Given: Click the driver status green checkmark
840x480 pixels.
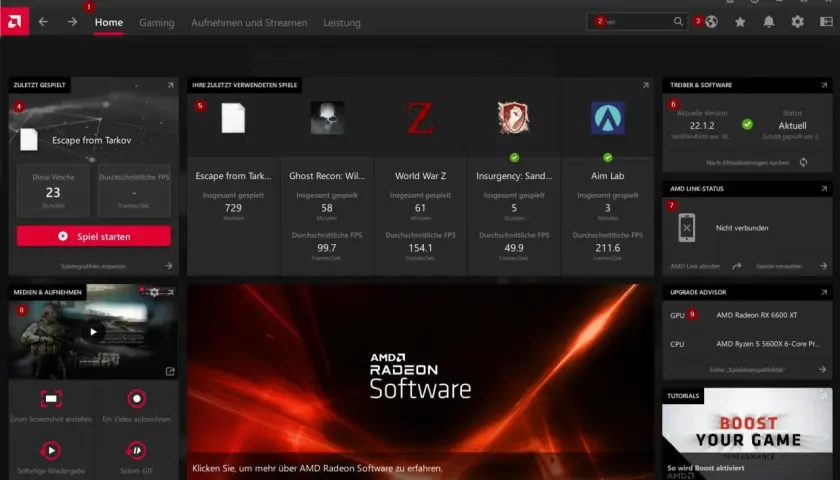Looking at the screenshot, I should (747, 124).
